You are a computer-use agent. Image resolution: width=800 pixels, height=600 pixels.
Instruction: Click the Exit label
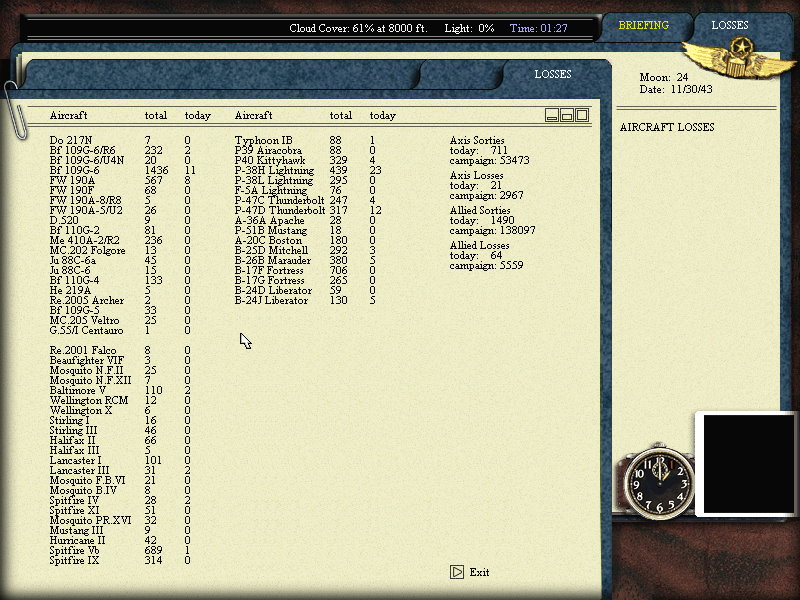tap(479, 572)
